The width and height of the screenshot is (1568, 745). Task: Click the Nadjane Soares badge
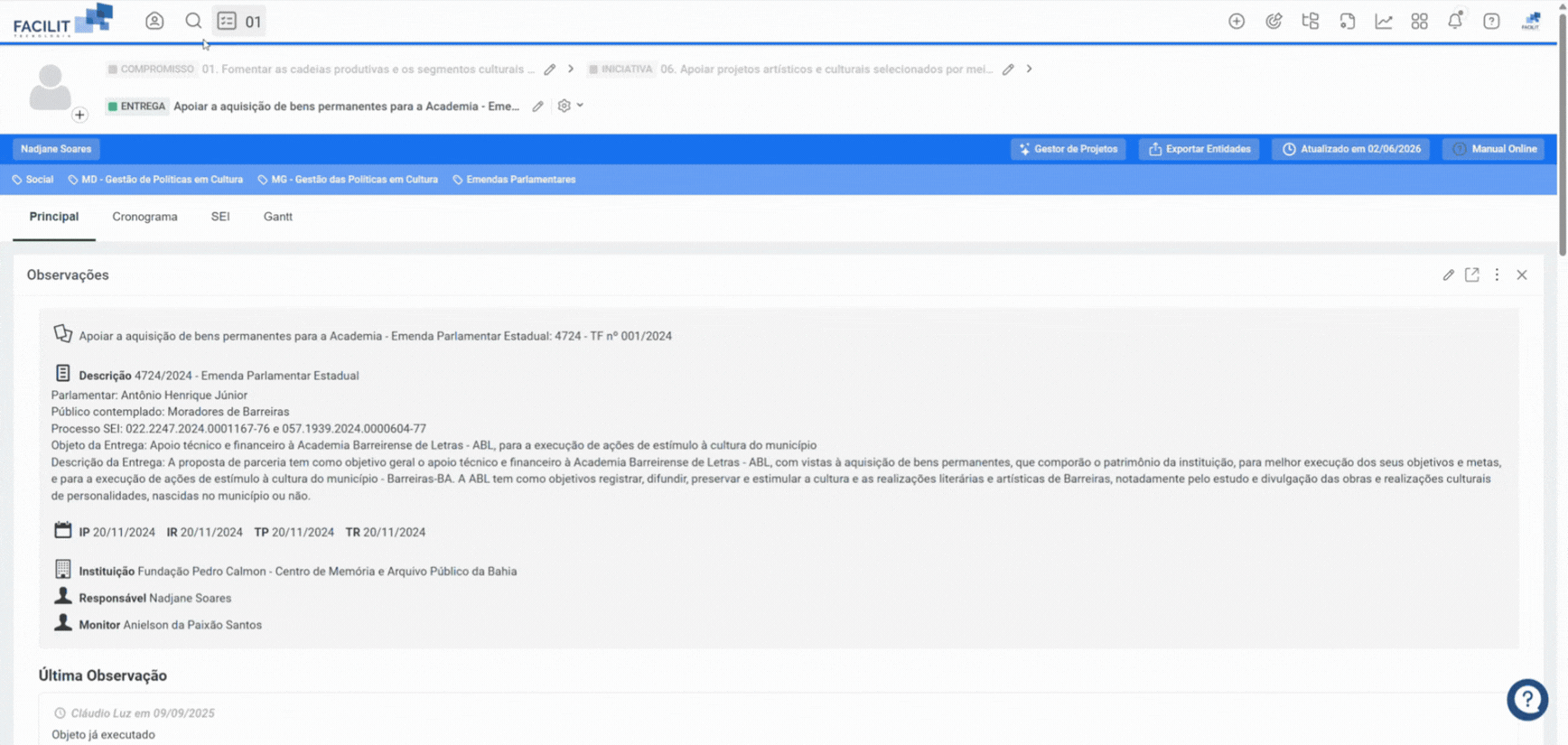56,149
